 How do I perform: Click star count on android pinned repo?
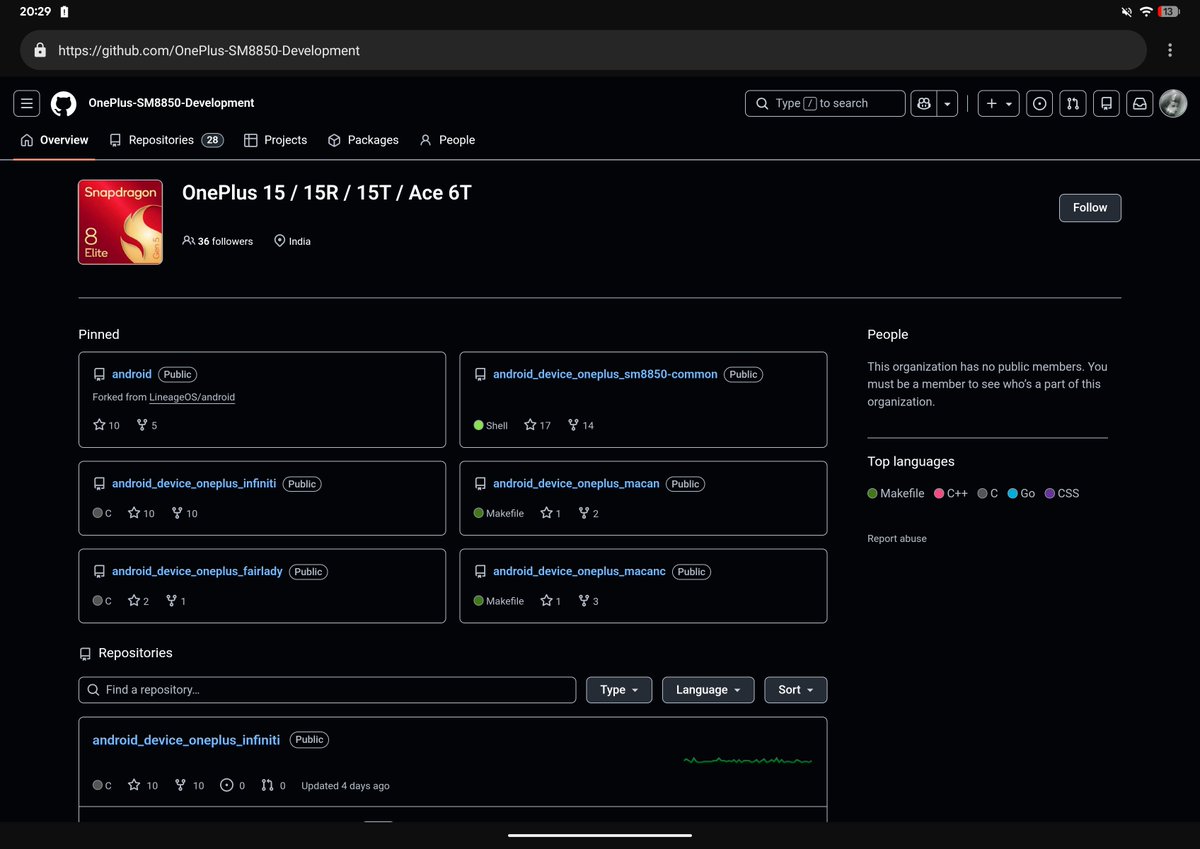106,425
